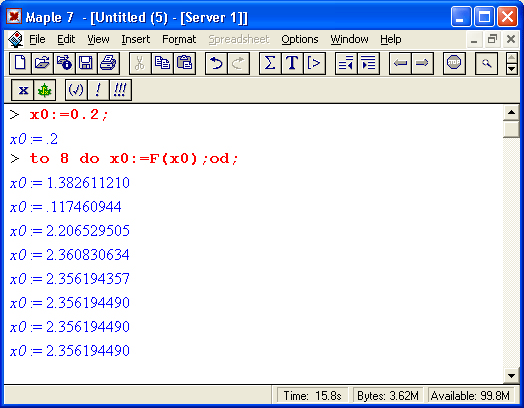Toggle the maple leaf input button
This screenshot has width=524, height=408.
(44, 90)
